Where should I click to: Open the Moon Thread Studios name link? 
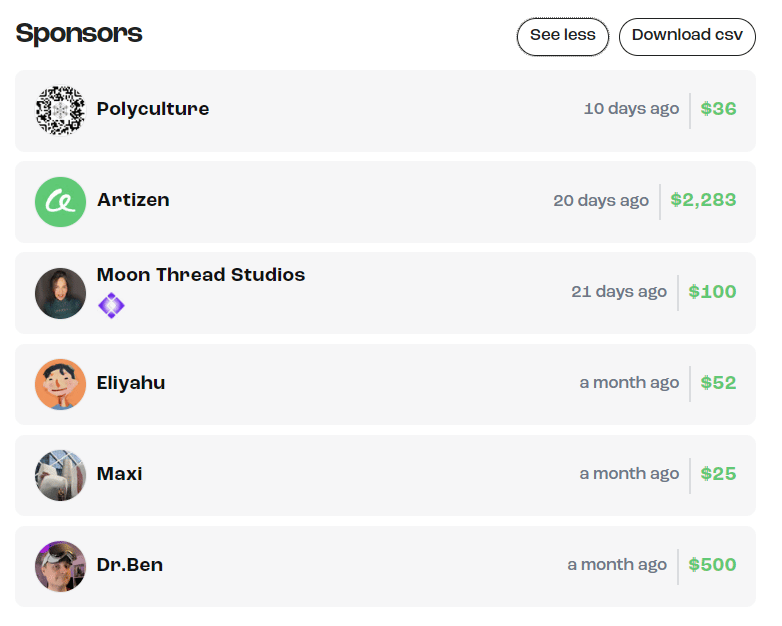(201, 275)
